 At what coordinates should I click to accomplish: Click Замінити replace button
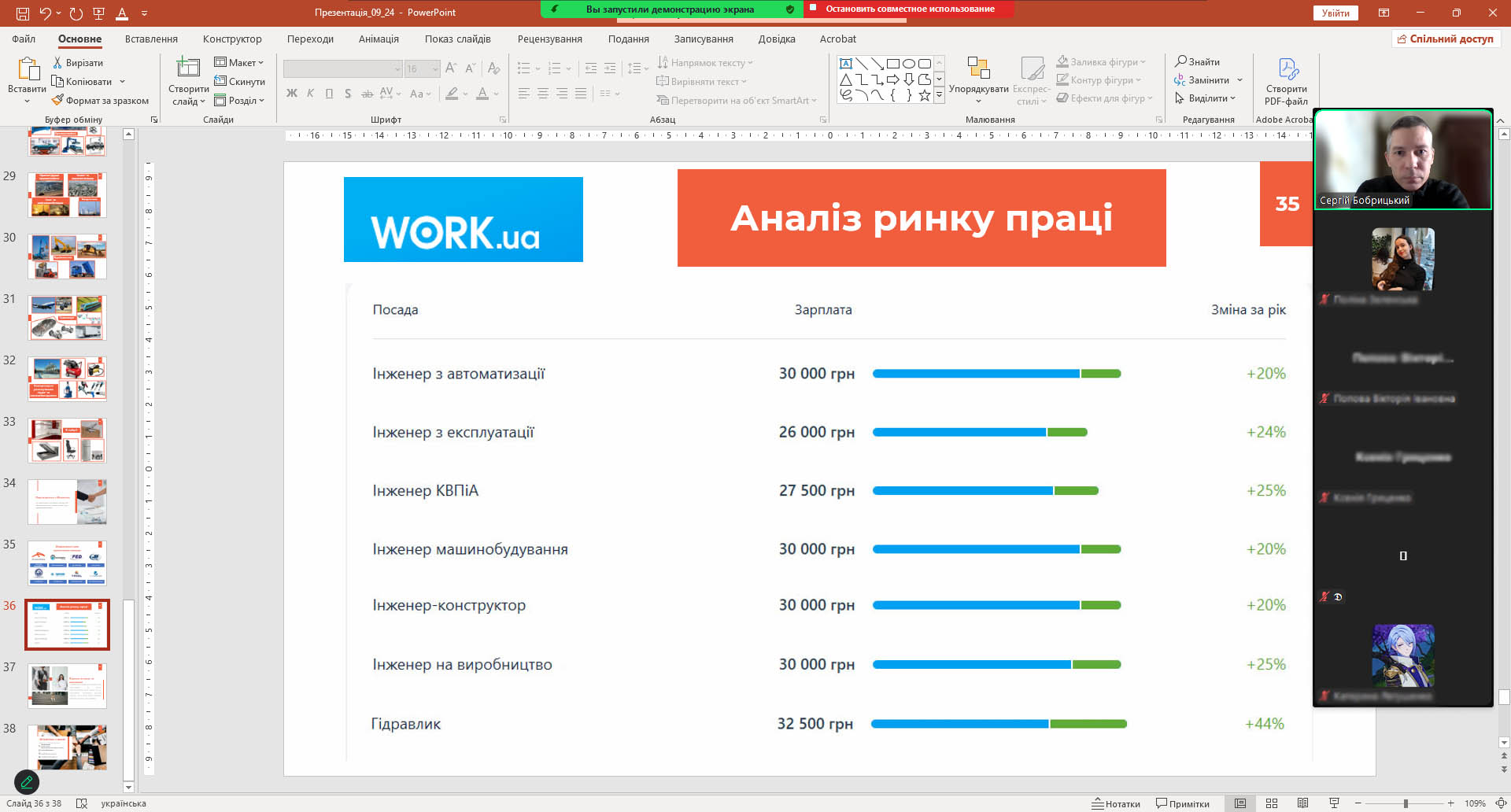pyautogui.click(x=1202, y=80)
